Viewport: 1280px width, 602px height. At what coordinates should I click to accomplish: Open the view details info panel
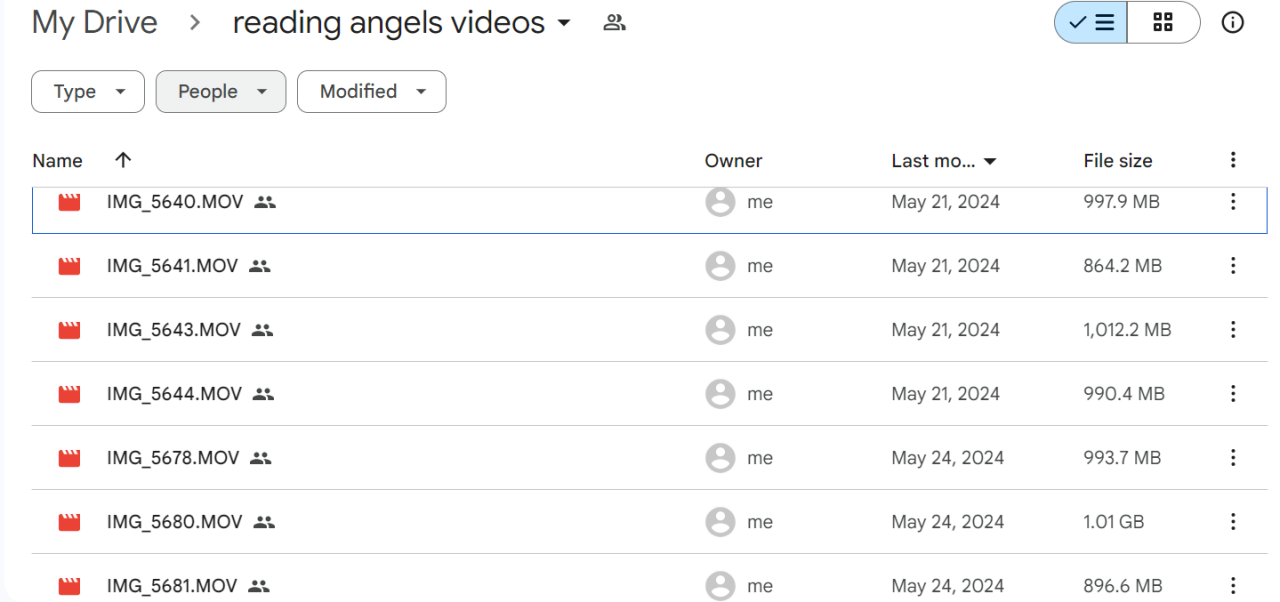click(1233, 23)
